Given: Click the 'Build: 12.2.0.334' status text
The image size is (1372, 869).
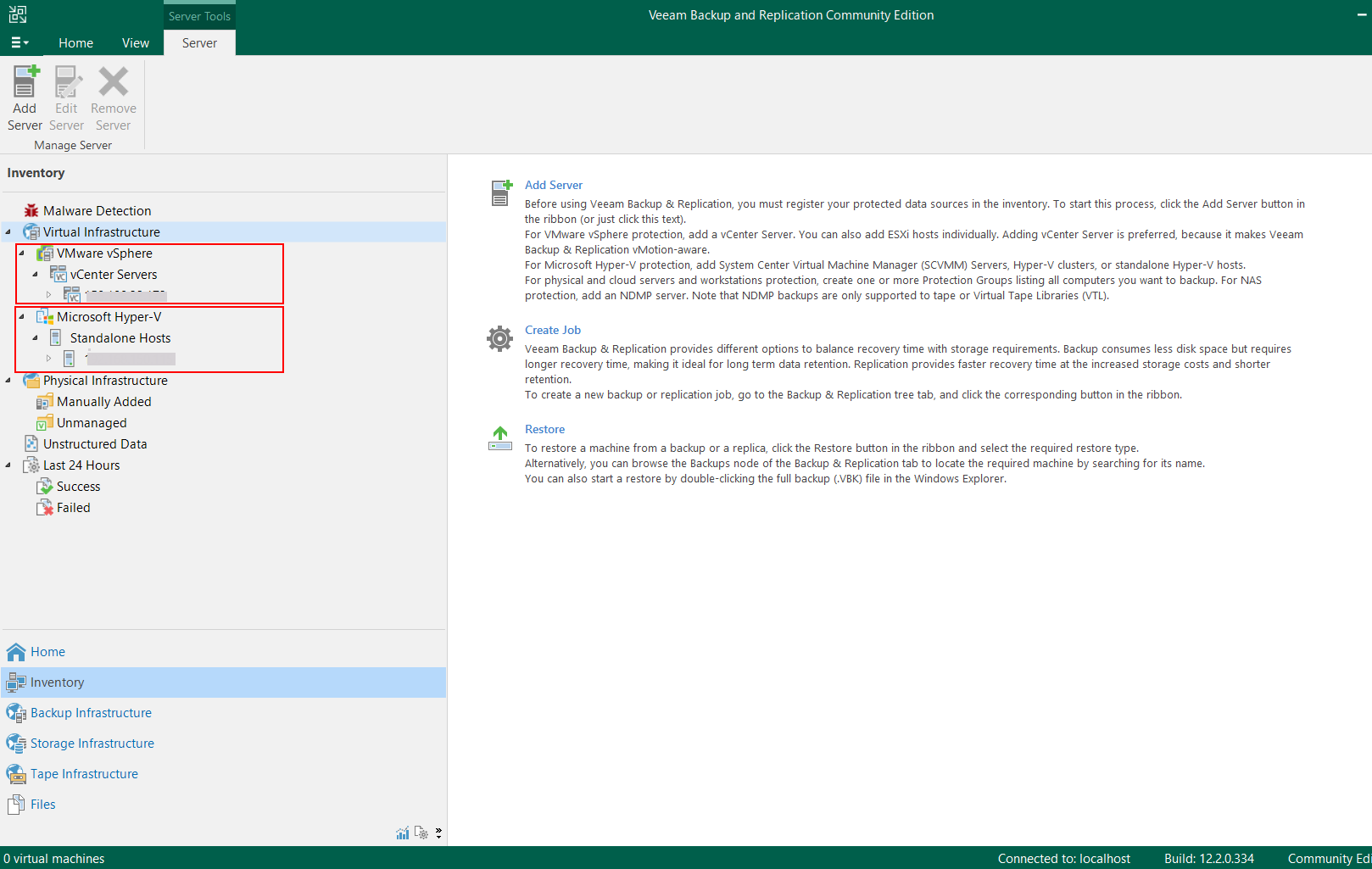Looking at the screenshot, I should [1208, 858].
